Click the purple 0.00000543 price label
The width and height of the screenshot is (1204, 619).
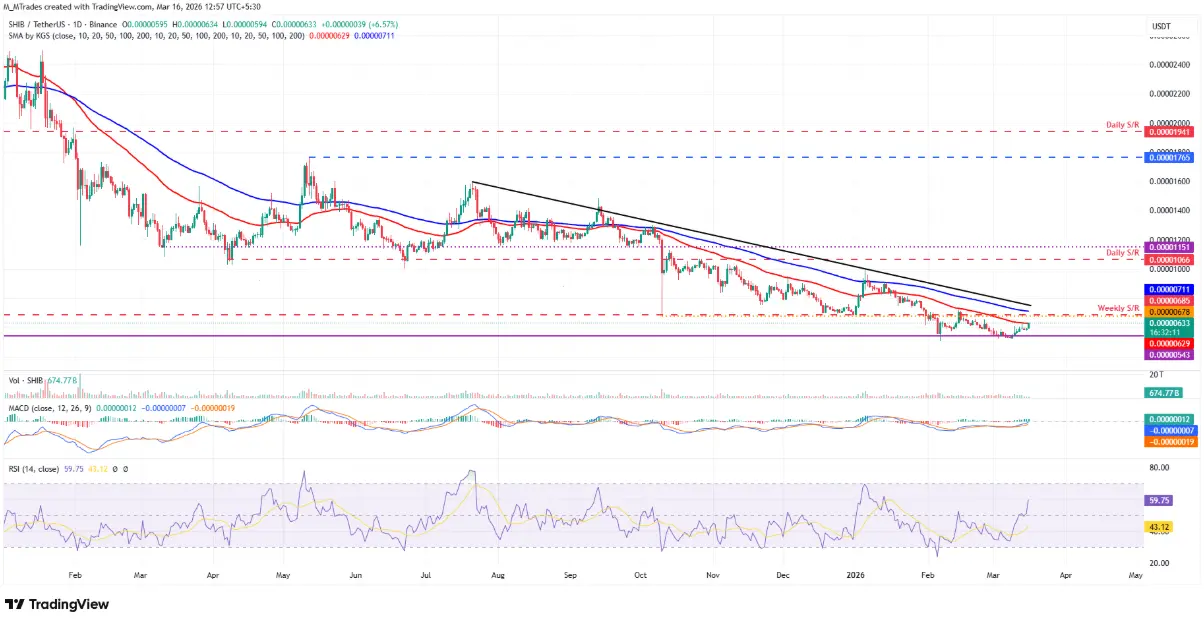click(1168, 355)
